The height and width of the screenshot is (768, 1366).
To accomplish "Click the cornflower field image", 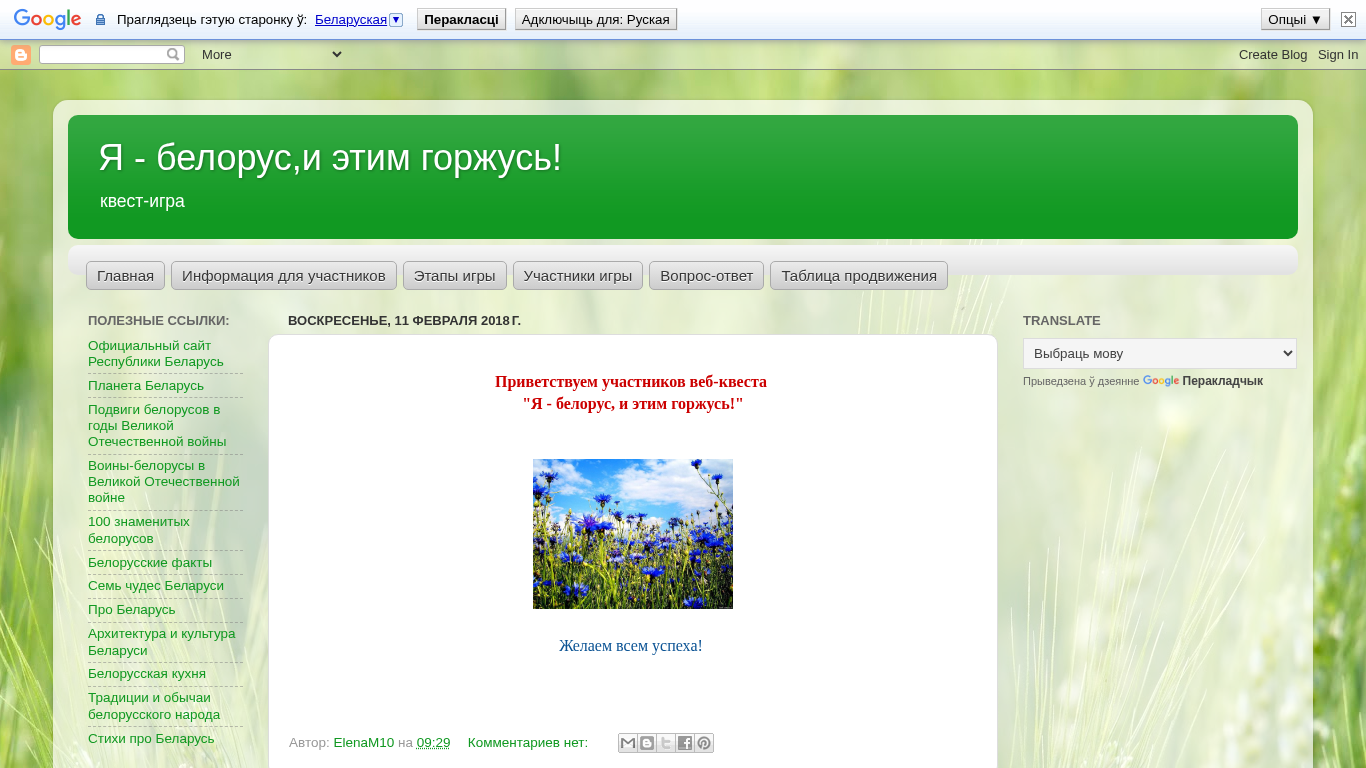I will click(632, 533).
